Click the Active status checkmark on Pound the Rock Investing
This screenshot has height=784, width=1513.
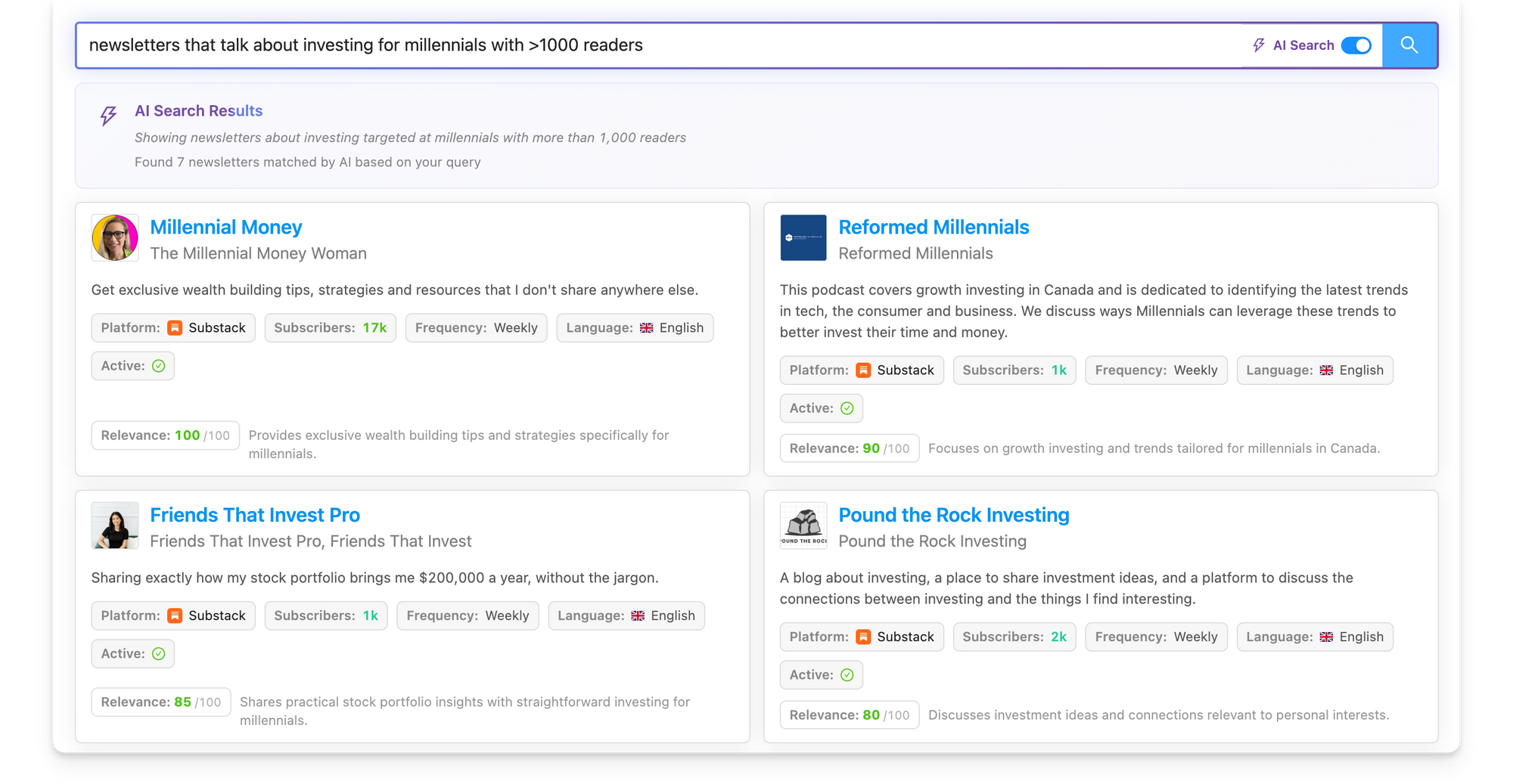point(847,674)
